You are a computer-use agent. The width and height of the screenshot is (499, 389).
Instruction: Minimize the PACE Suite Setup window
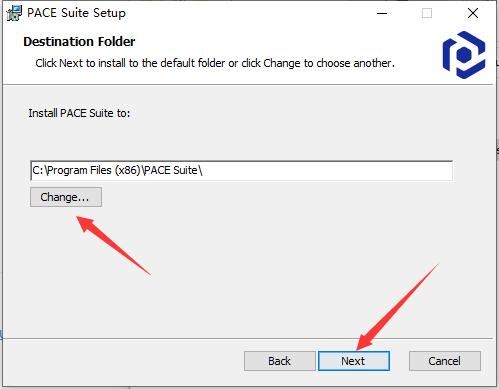tap(382, 13)
